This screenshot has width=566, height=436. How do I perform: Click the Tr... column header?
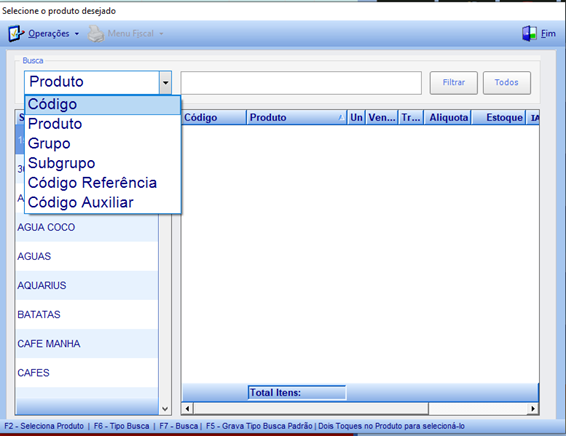411,118
